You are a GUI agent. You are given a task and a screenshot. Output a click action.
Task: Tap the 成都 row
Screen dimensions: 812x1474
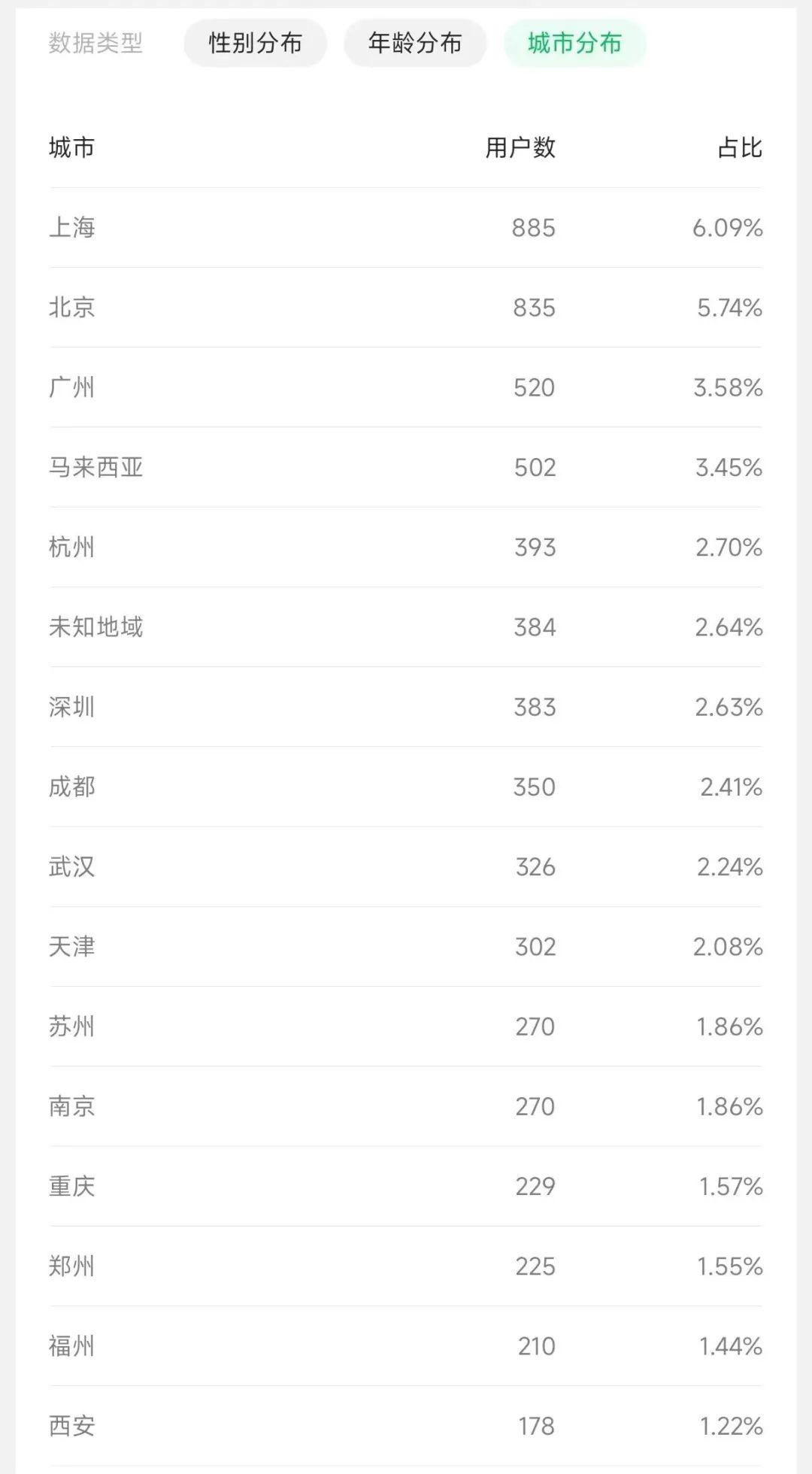pyautogui.click(x=72, y=787)
